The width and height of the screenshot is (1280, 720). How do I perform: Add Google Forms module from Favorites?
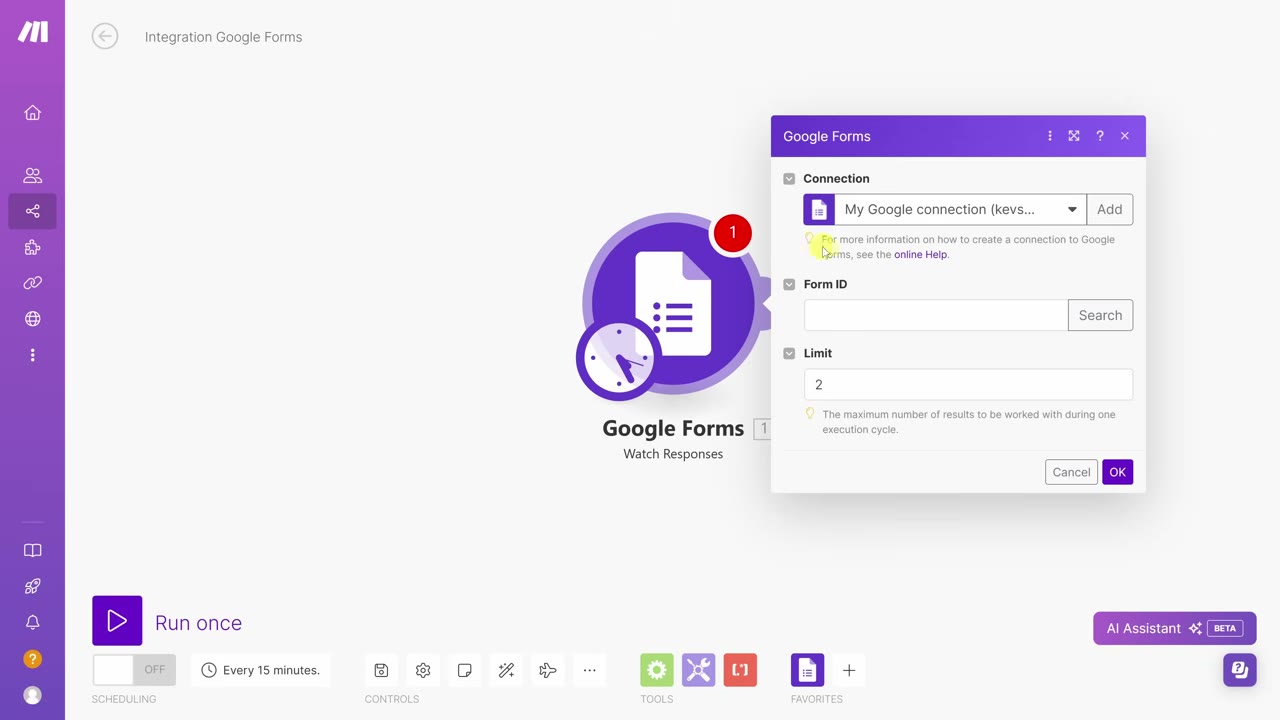click(x=807, y=670)
